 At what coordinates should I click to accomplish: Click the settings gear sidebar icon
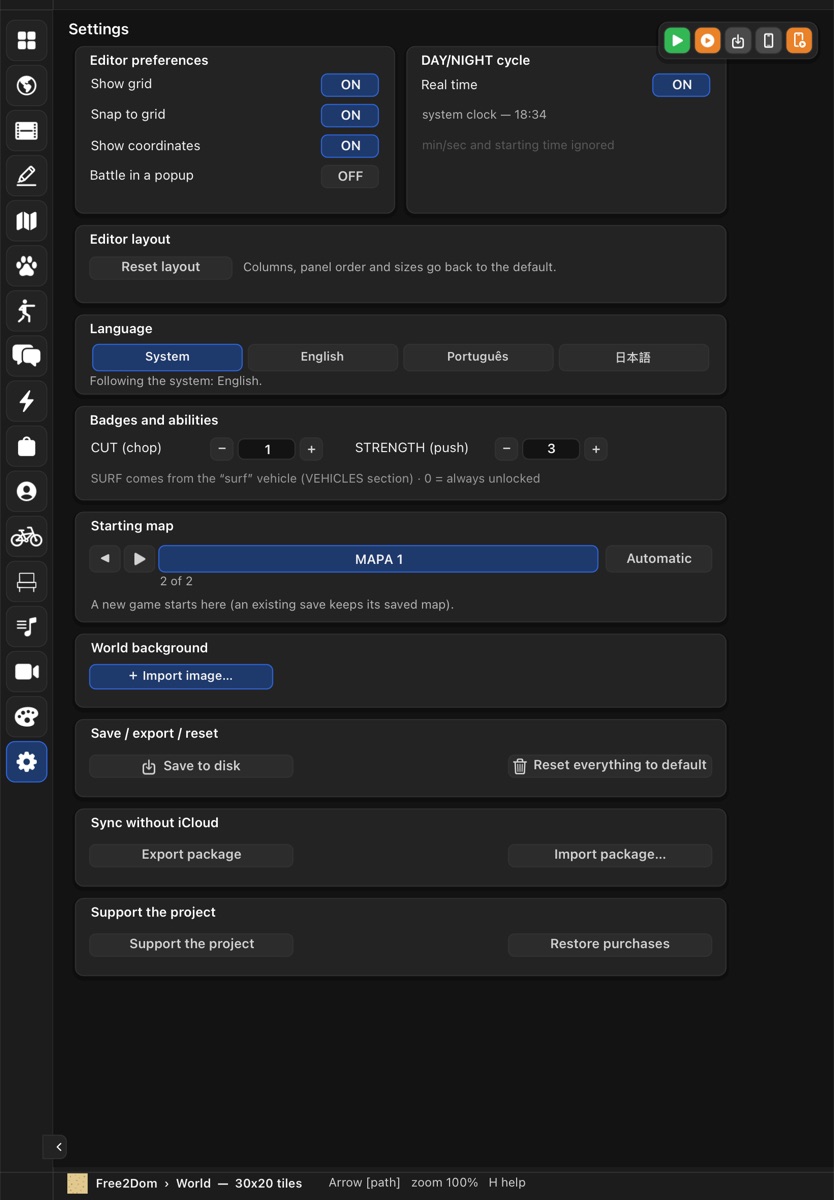(27, 762)
